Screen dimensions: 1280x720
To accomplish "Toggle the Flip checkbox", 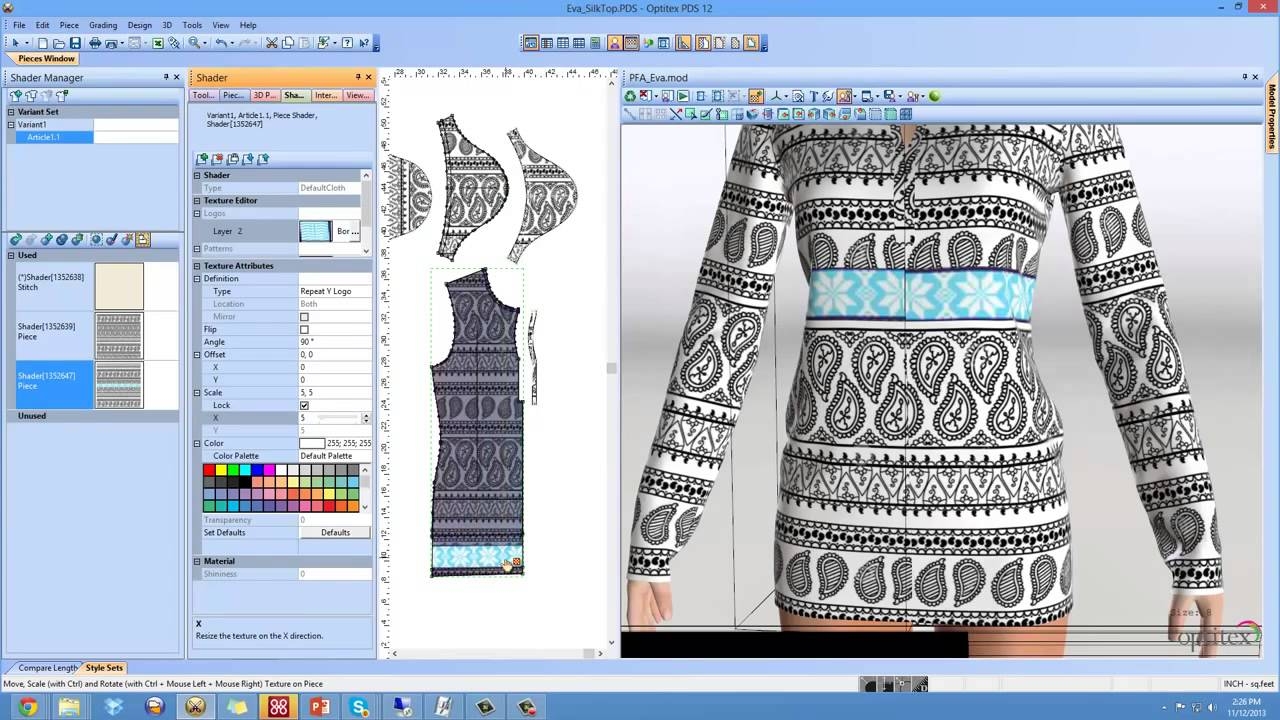I will point(304,329).
